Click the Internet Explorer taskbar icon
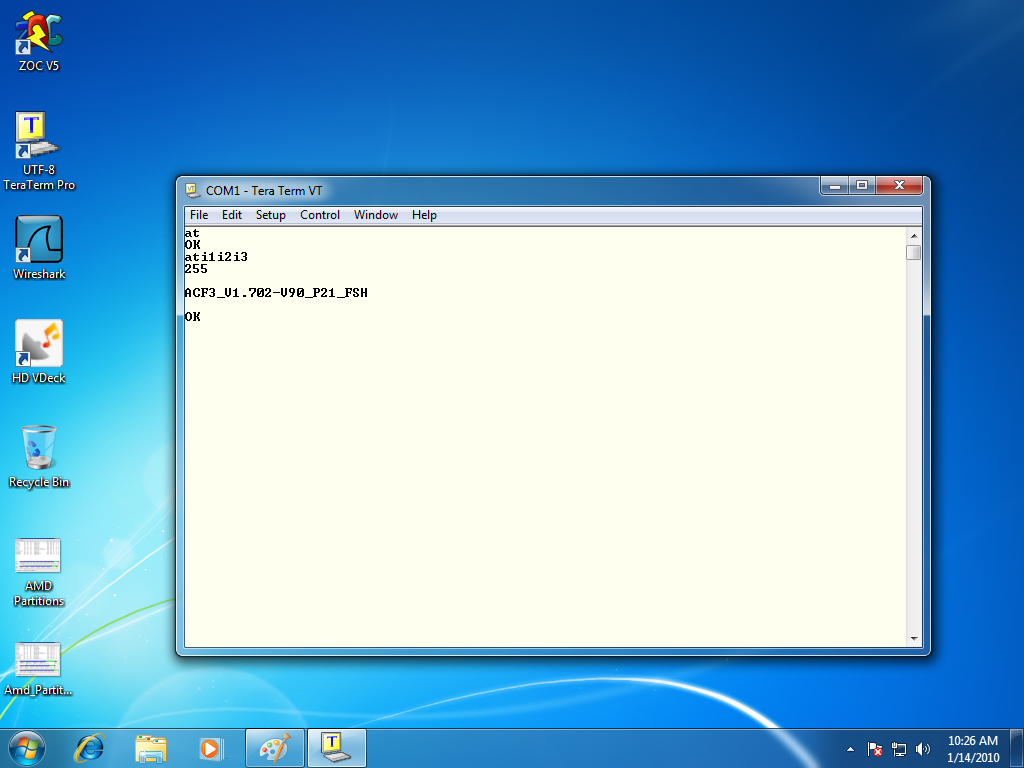This screenshot has height=768, width=1024. click(x=91, y=747)
